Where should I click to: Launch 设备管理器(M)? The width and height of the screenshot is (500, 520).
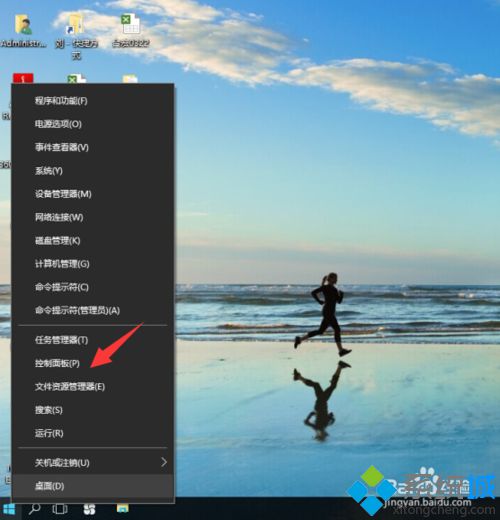tap(93, 194)
